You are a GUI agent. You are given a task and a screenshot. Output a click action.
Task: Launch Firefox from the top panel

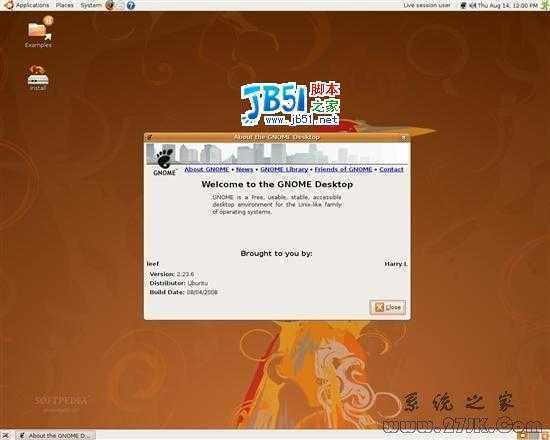(x=110, y=5)
